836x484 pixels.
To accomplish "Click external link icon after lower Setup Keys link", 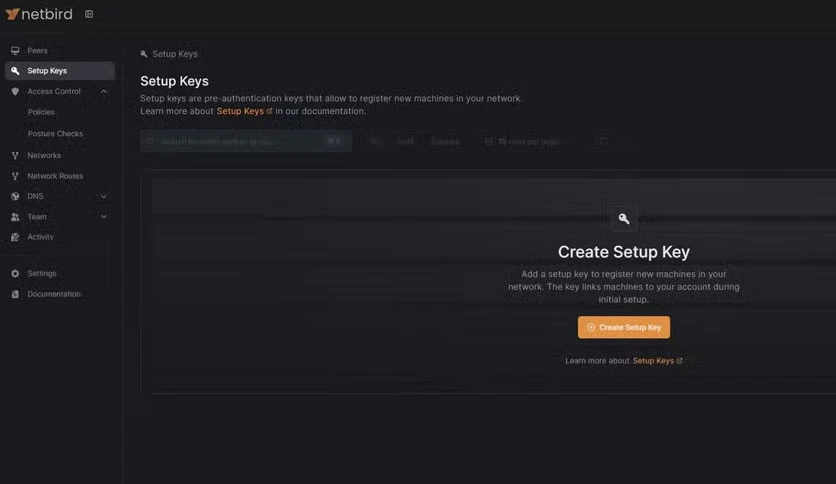I will [x=679, y=361].
